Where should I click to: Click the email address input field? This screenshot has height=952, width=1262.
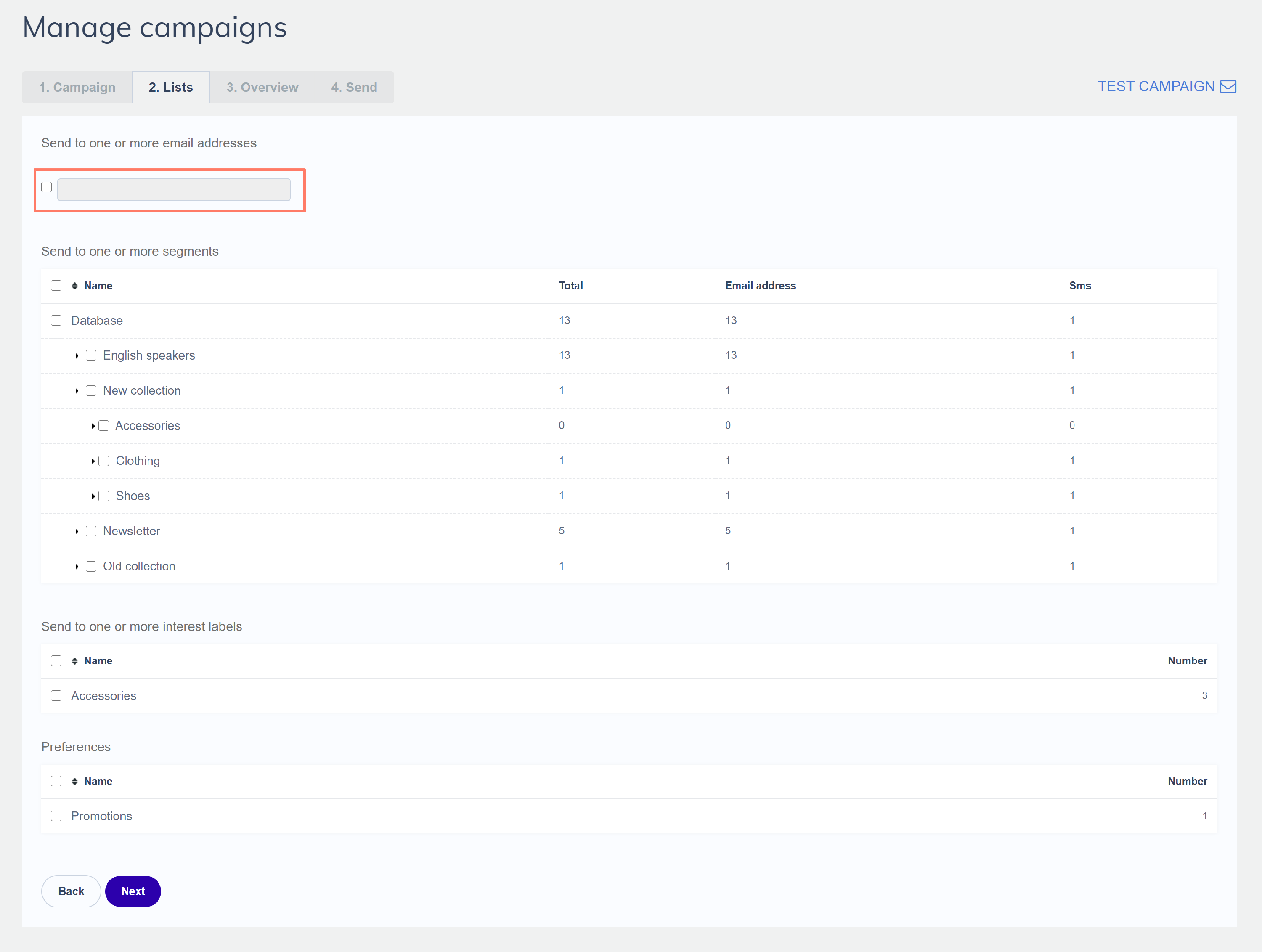tap(174, 190)
